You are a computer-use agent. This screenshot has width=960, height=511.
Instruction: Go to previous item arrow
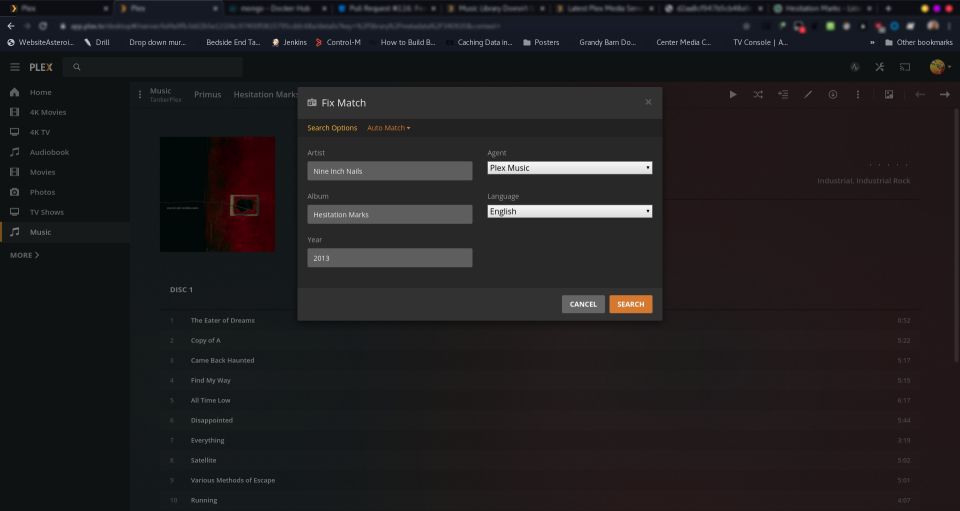pos(920,94)
